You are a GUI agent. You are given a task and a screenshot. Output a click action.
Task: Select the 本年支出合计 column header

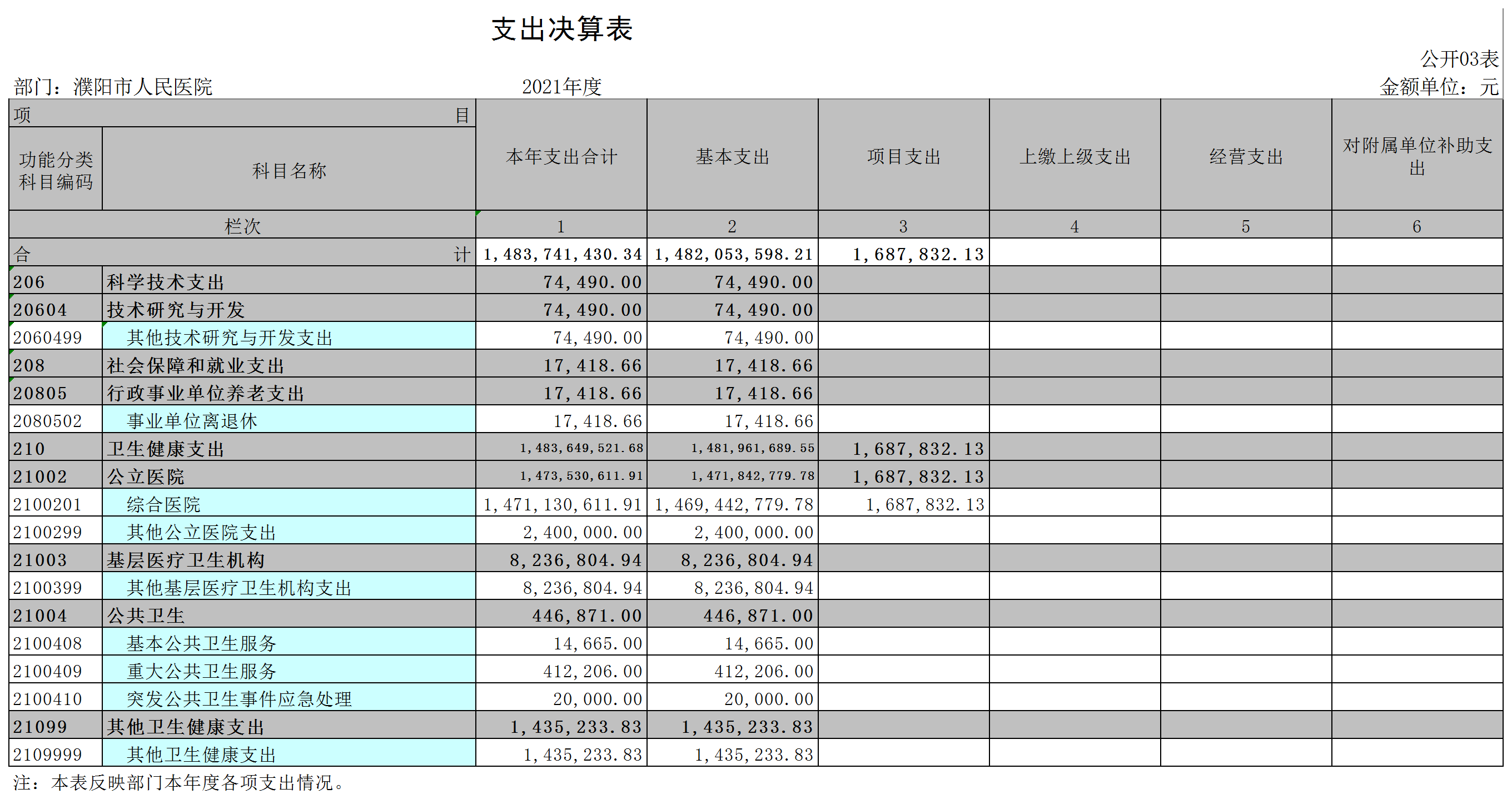(x=561, y=156)
